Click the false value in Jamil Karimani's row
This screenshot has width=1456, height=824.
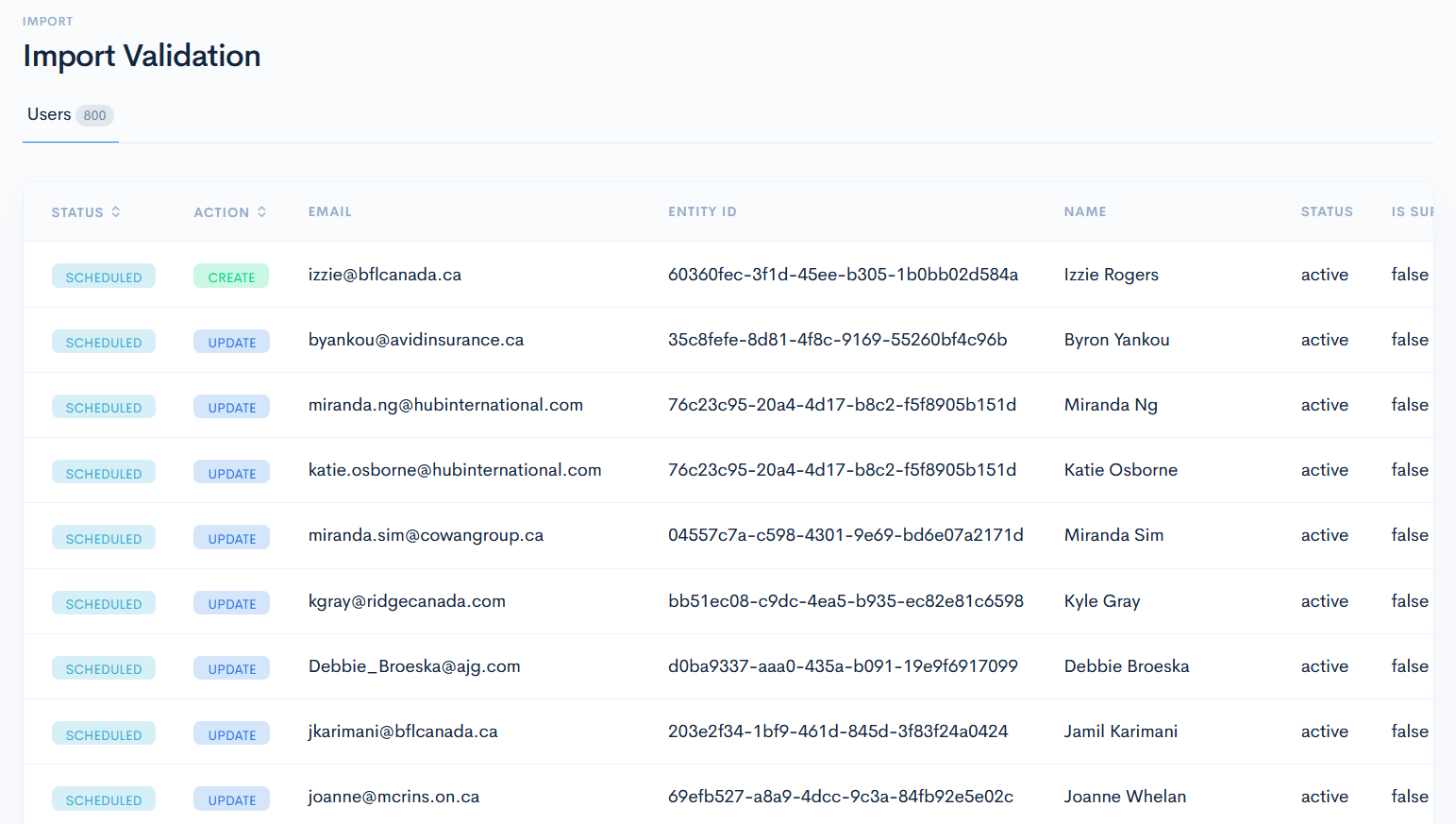1408,731
